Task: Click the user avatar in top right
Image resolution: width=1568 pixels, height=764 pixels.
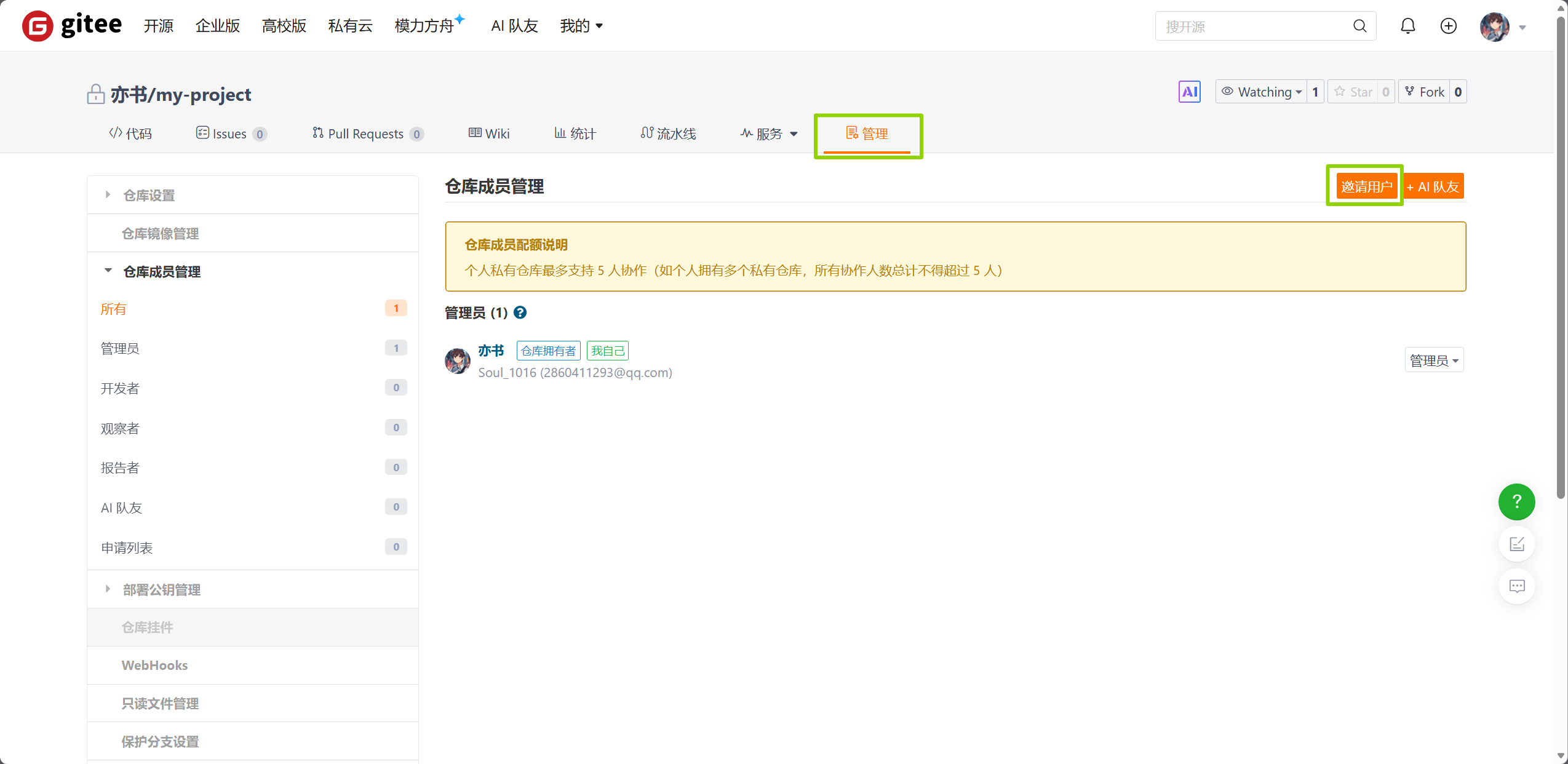Action: click(x=1496, y=26)
